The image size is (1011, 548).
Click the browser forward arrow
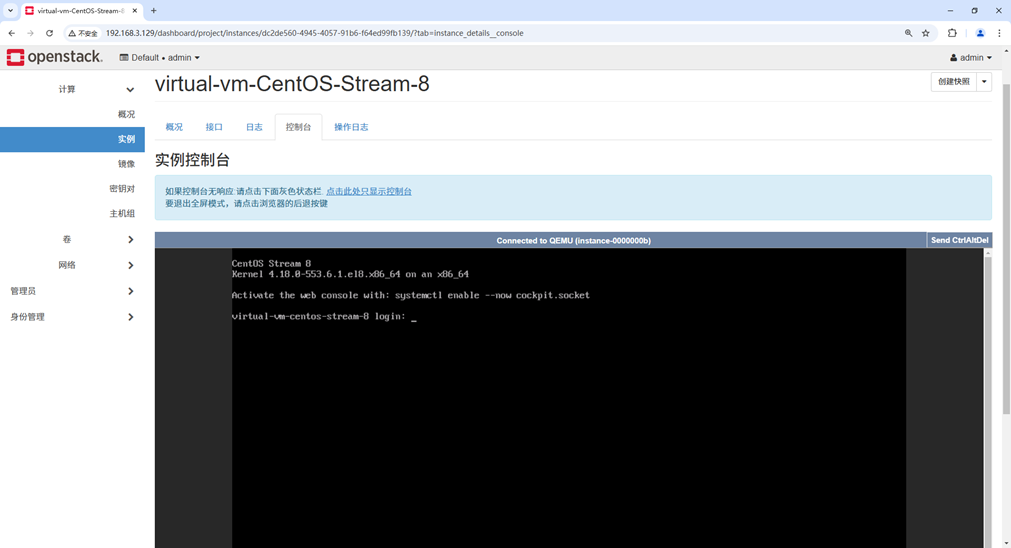30,33
